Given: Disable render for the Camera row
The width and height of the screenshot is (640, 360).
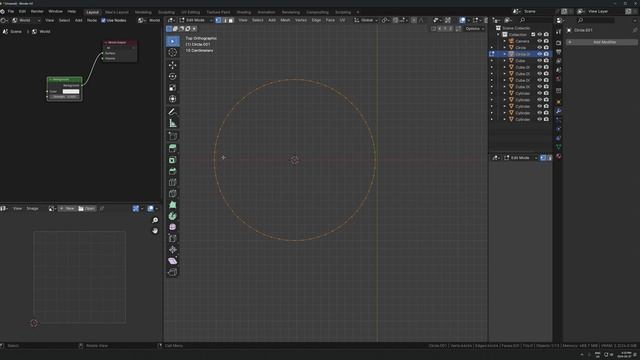Looking at the screenshot, I should tap(546, 41).
